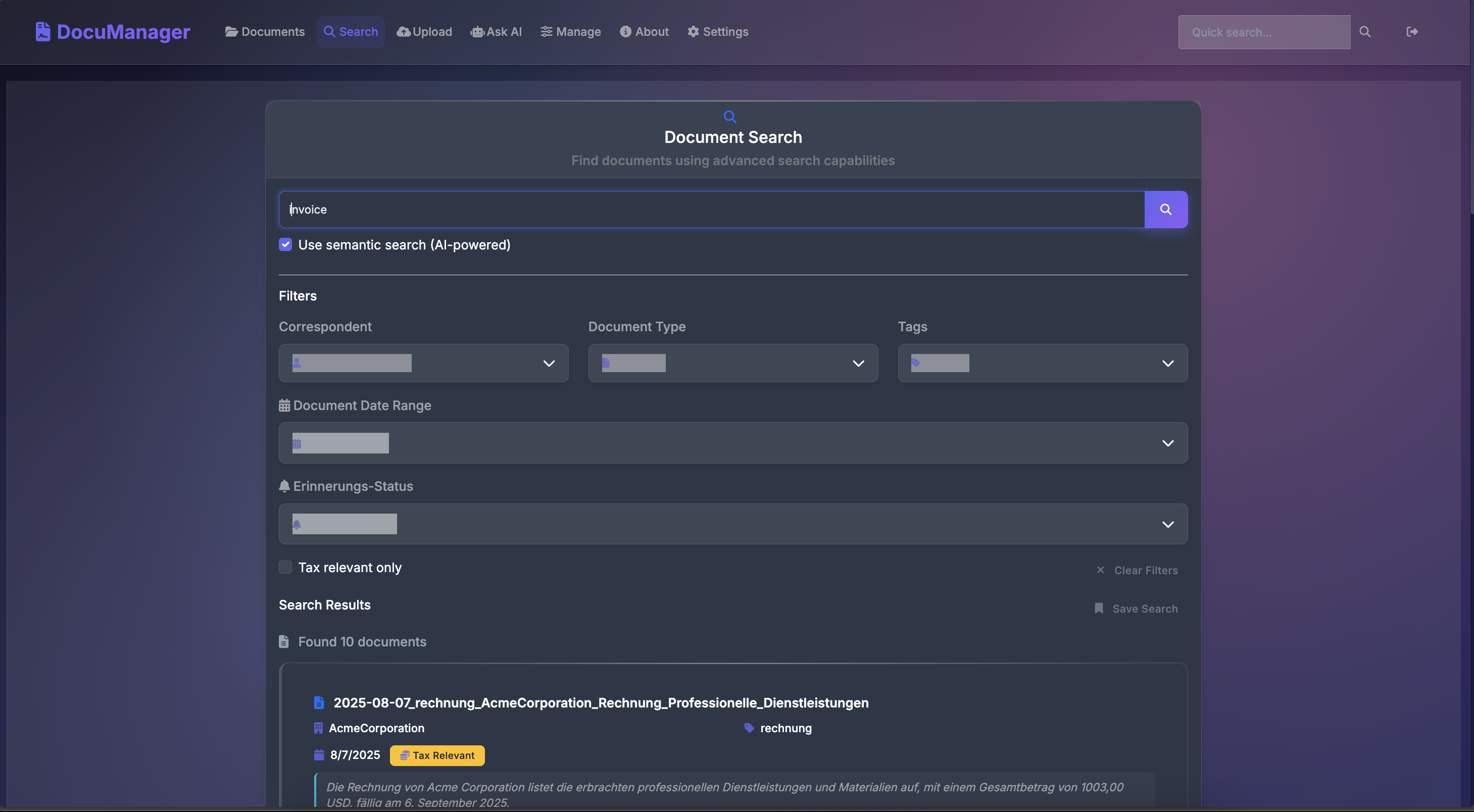The image size is (1474, 812).
Task: Open the Upload page label
Action: [432, 31]
